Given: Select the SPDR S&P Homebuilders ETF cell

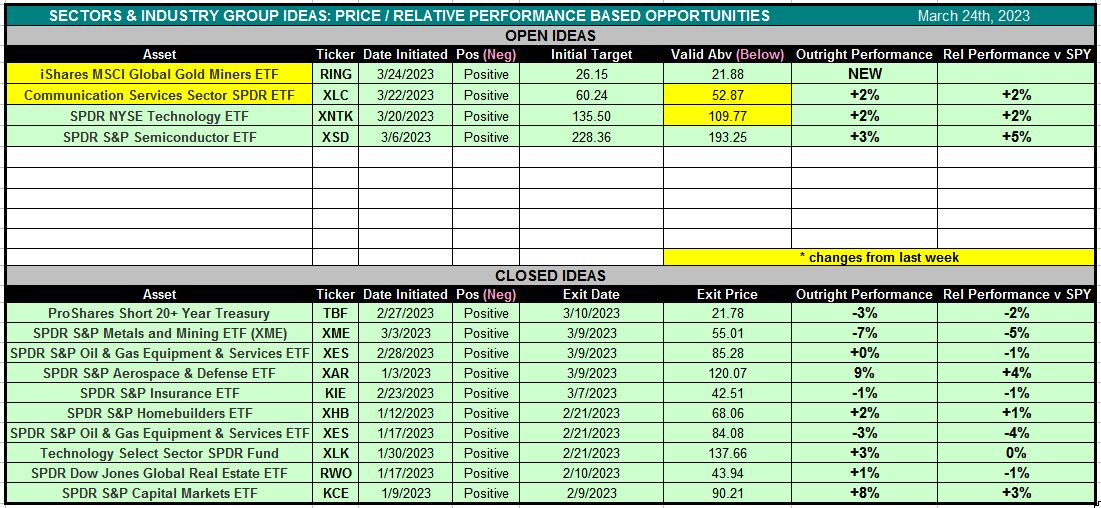Looking at the screenshot, I should coord(159,413).
